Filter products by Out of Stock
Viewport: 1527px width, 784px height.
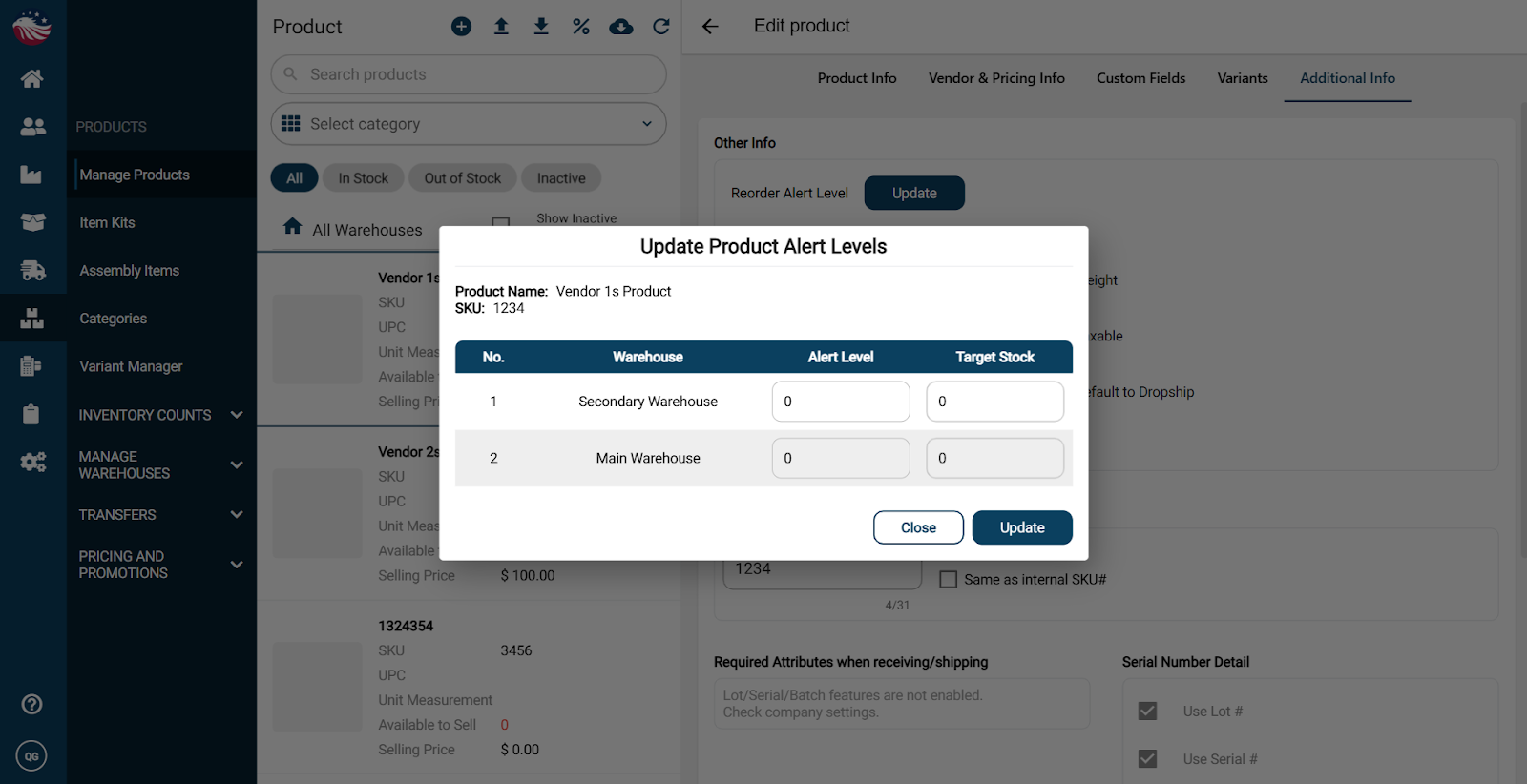[463, 178]
